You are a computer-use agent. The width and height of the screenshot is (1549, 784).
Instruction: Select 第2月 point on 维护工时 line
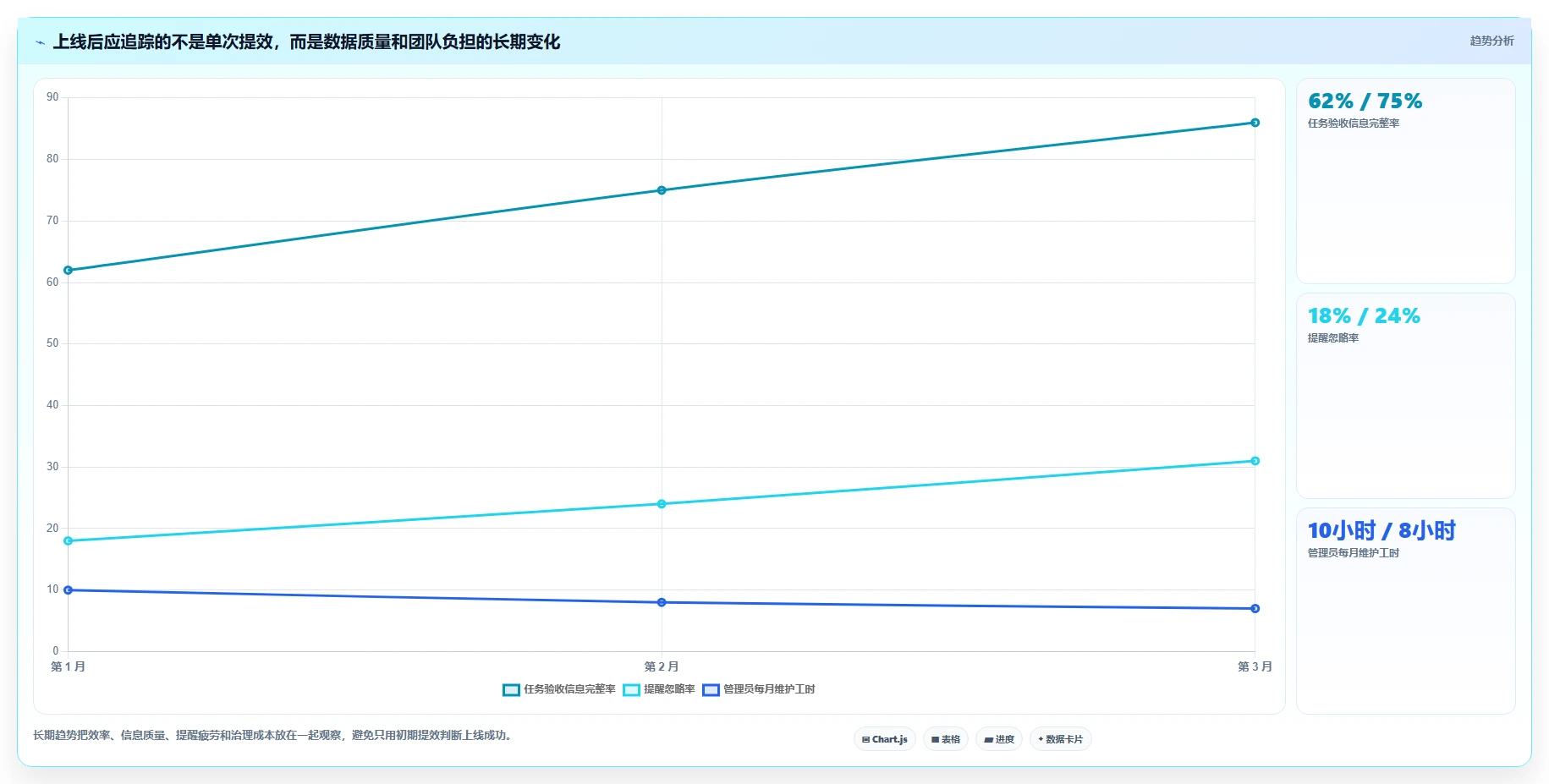[x=662, y=602]
